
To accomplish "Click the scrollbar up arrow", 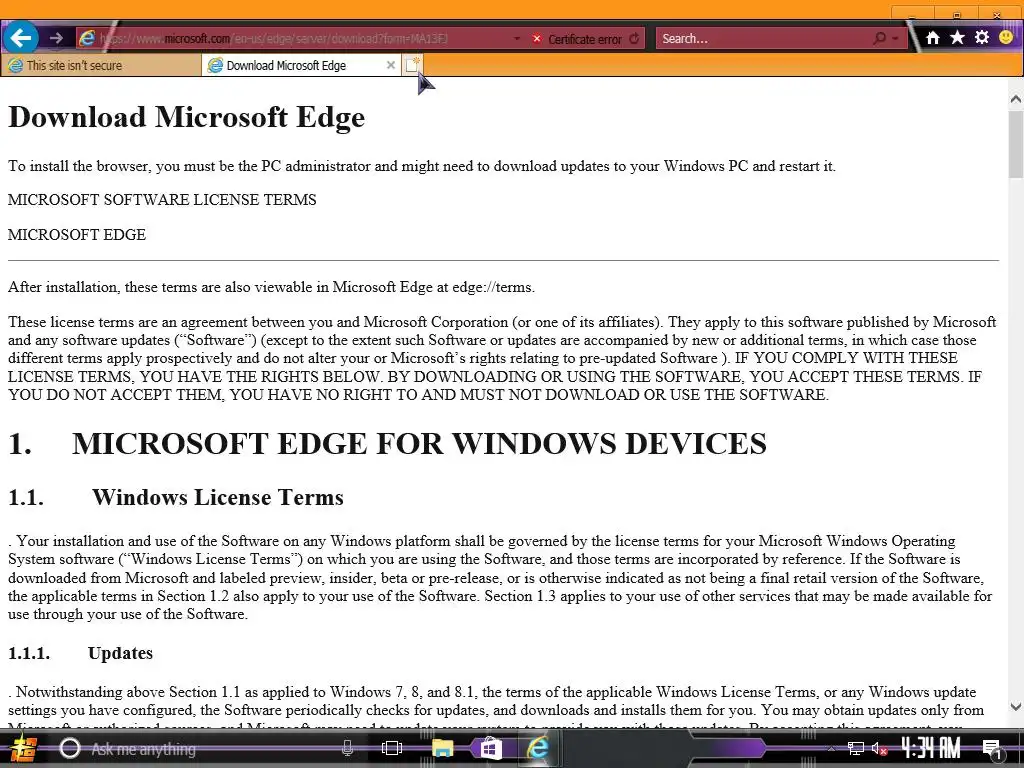I will tap(1016, 99).
